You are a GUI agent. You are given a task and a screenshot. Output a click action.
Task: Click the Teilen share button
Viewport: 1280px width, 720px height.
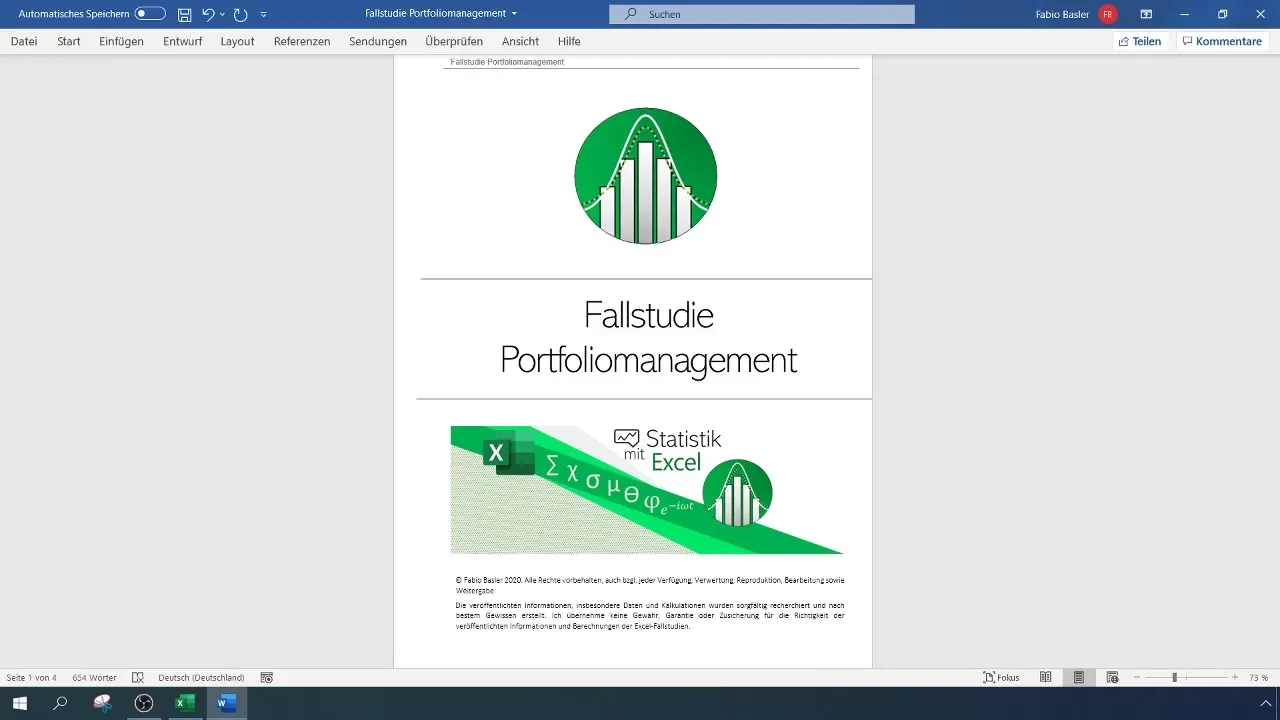coord(1140,41)
